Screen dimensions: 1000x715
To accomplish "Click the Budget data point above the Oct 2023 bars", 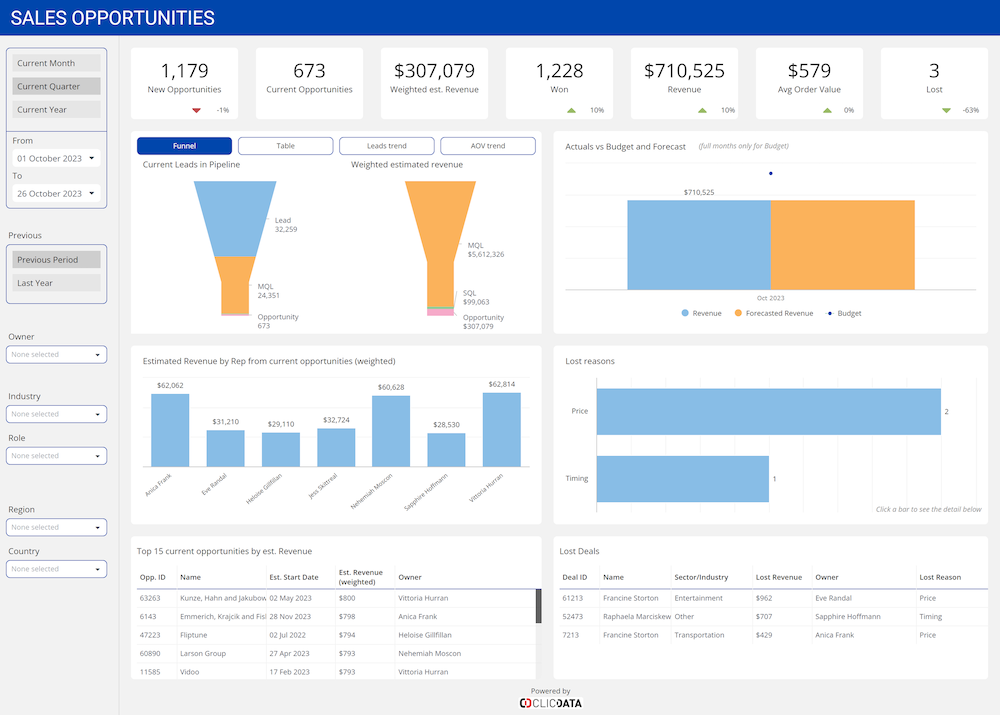I will [770, 173].
